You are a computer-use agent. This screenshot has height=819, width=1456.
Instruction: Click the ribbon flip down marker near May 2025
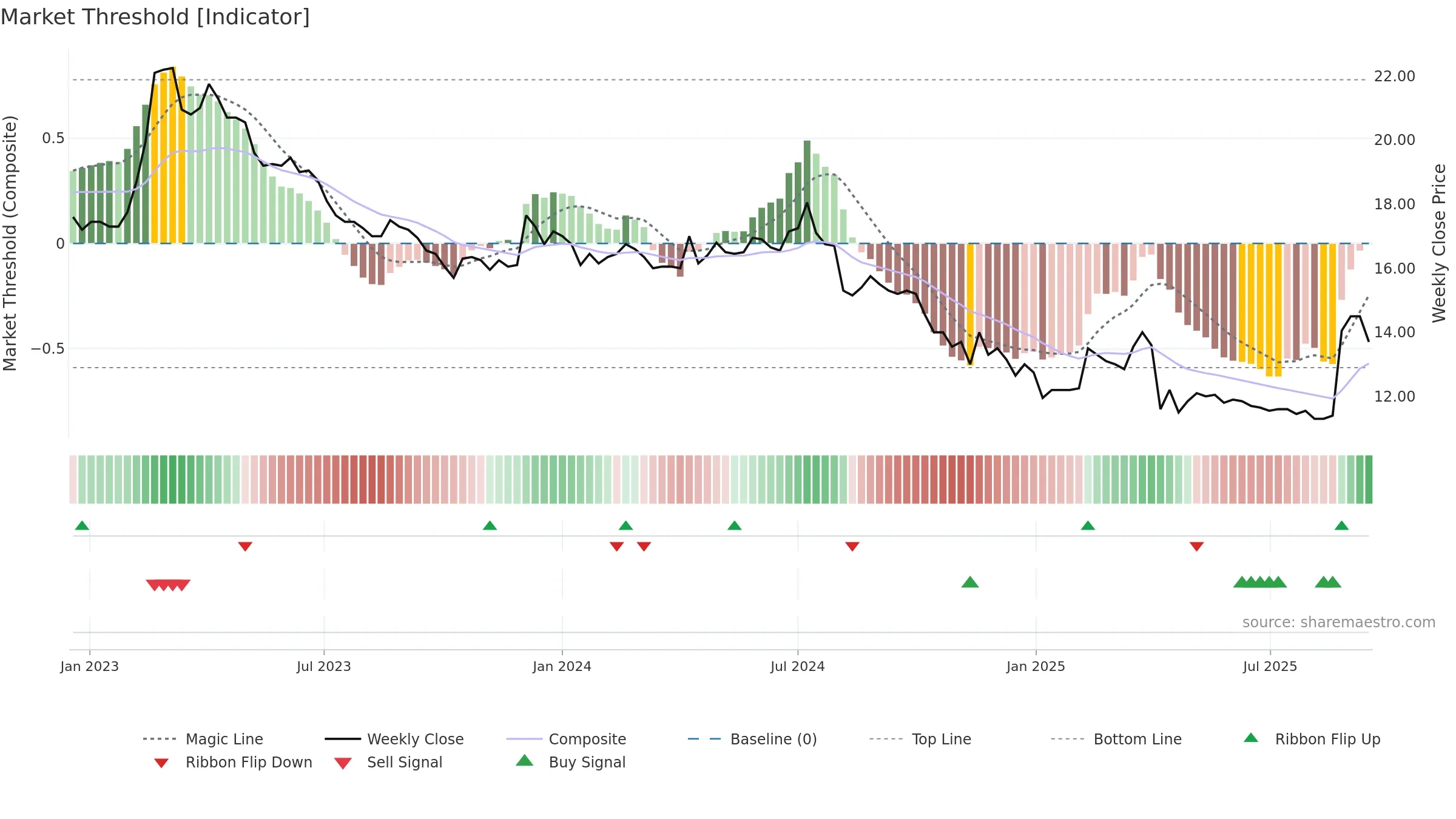coord(1196,547)
